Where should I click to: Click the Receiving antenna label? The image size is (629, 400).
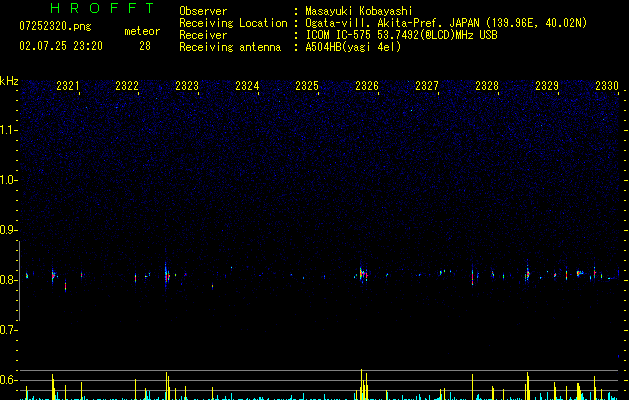pos(230,47)
